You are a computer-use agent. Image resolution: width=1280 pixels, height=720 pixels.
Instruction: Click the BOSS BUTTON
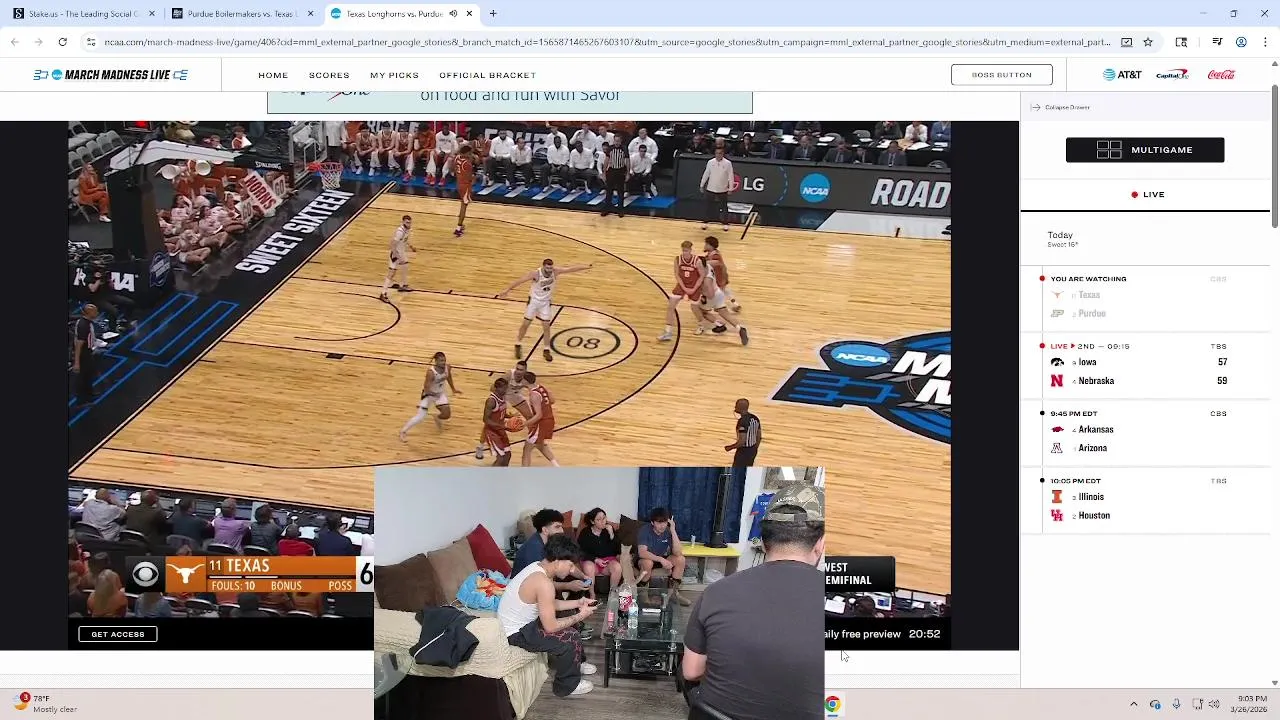coord(1001,75)
